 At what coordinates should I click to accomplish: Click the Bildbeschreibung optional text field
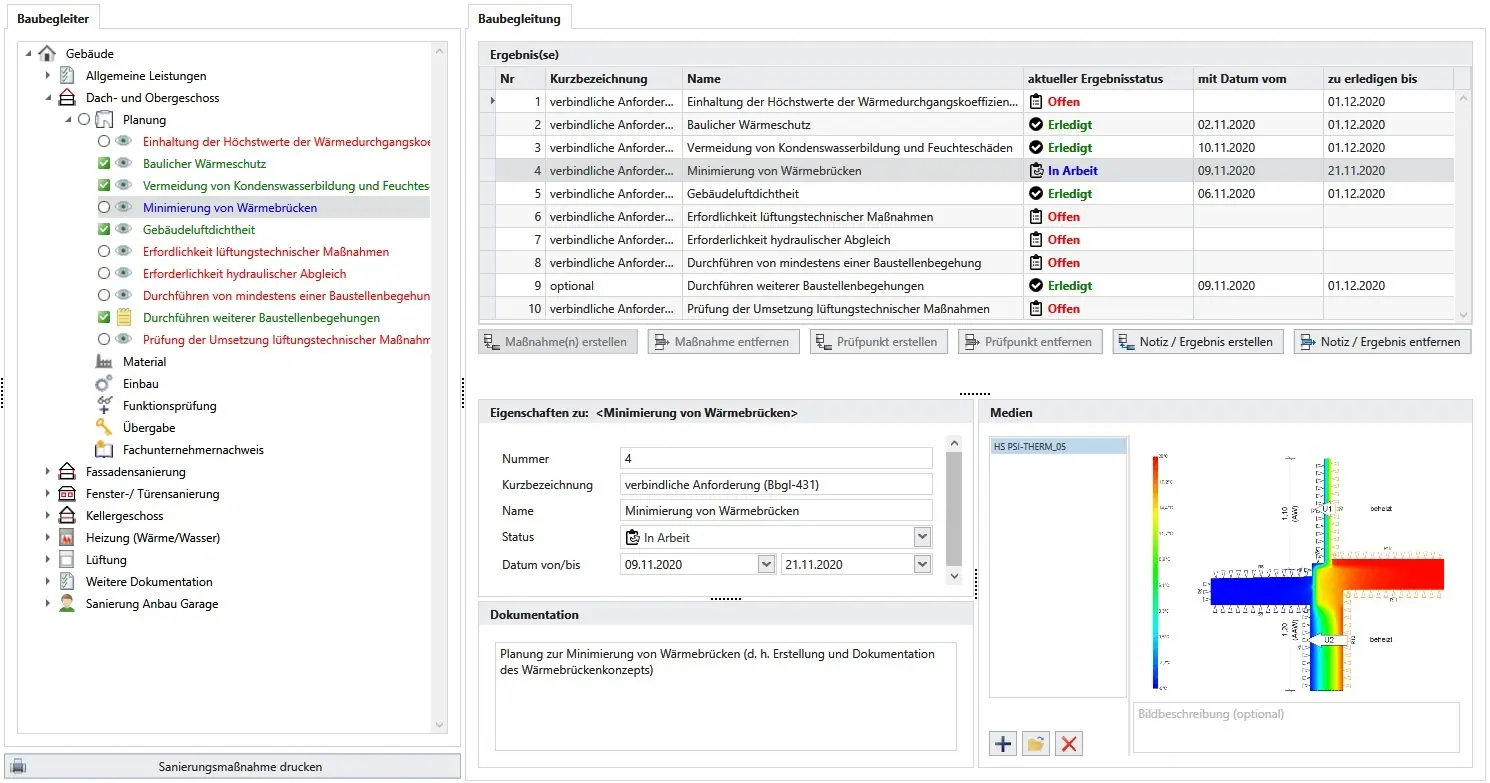(x=1295, y=727)
